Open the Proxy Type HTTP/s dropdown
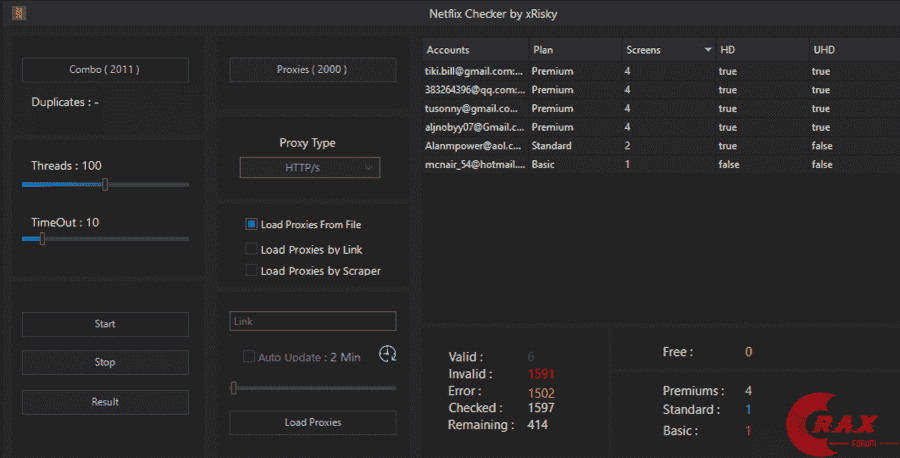Screen dimensions: 900x458 [x=310, y=169]
